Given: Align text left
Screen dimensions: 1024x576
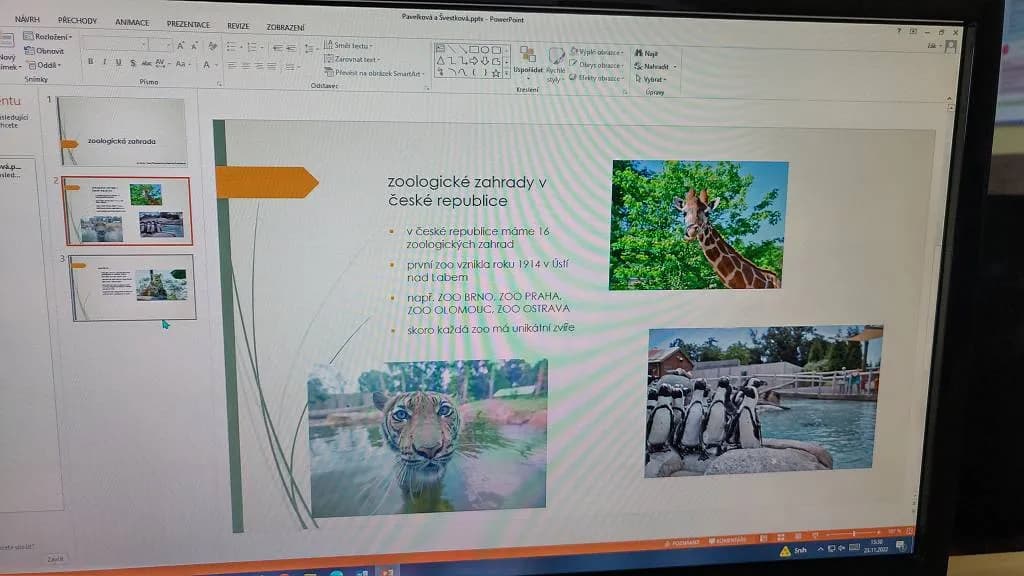Looking at the screenshot, I should click(x=232, y=65).
